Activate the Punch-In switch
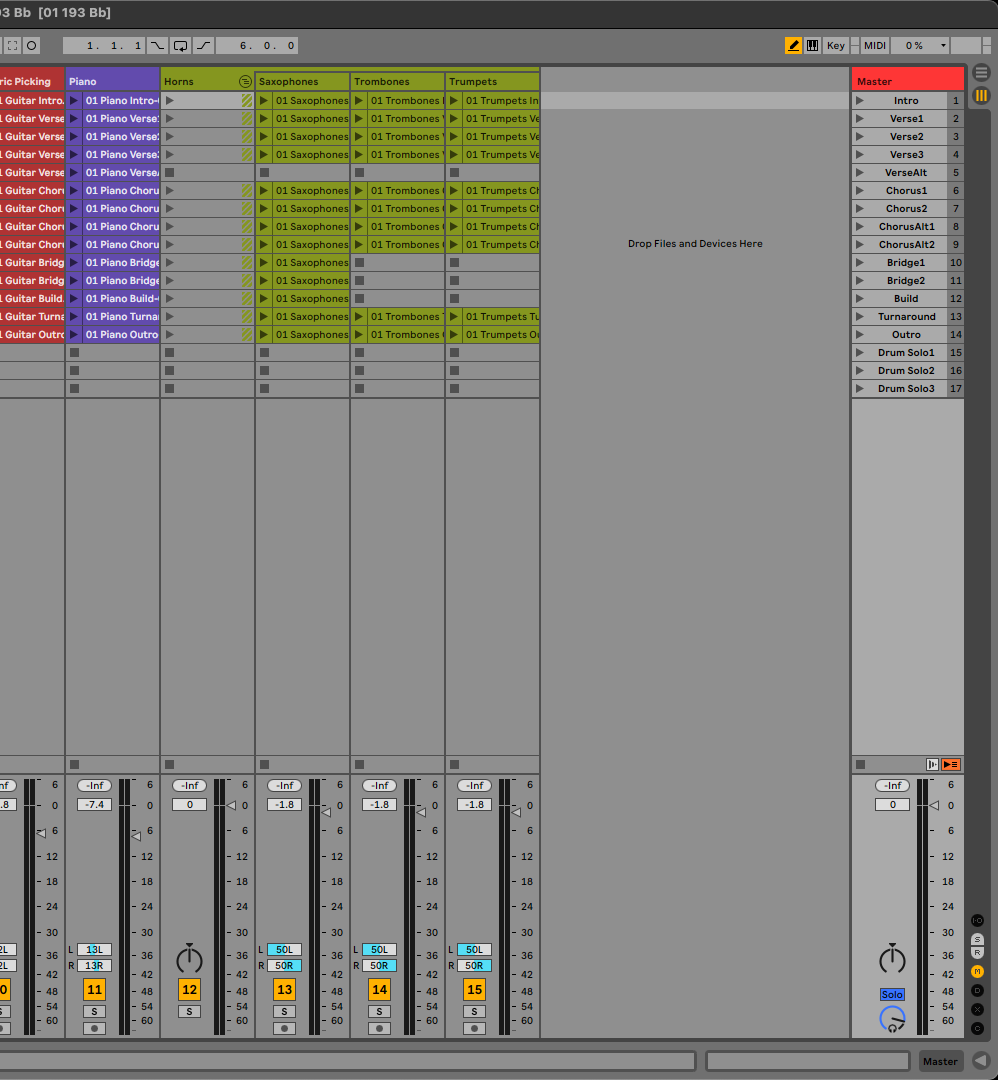Screen dimensions: 998x1080 [x=158, y=45]
